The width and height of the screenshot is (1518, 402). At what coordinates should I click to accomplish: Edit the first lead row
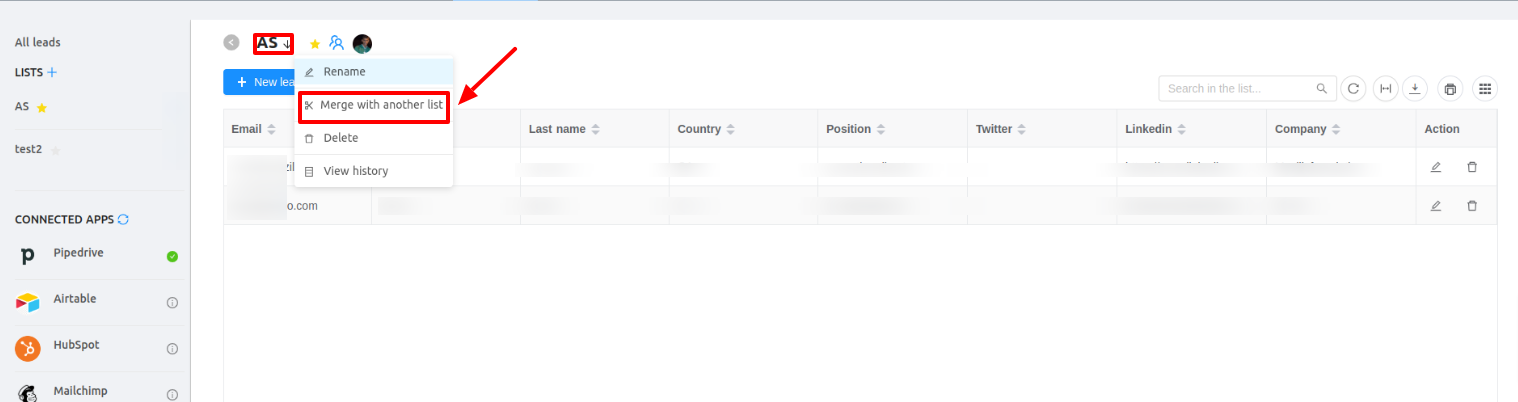pyautogui.click(x=1436, y=167)
